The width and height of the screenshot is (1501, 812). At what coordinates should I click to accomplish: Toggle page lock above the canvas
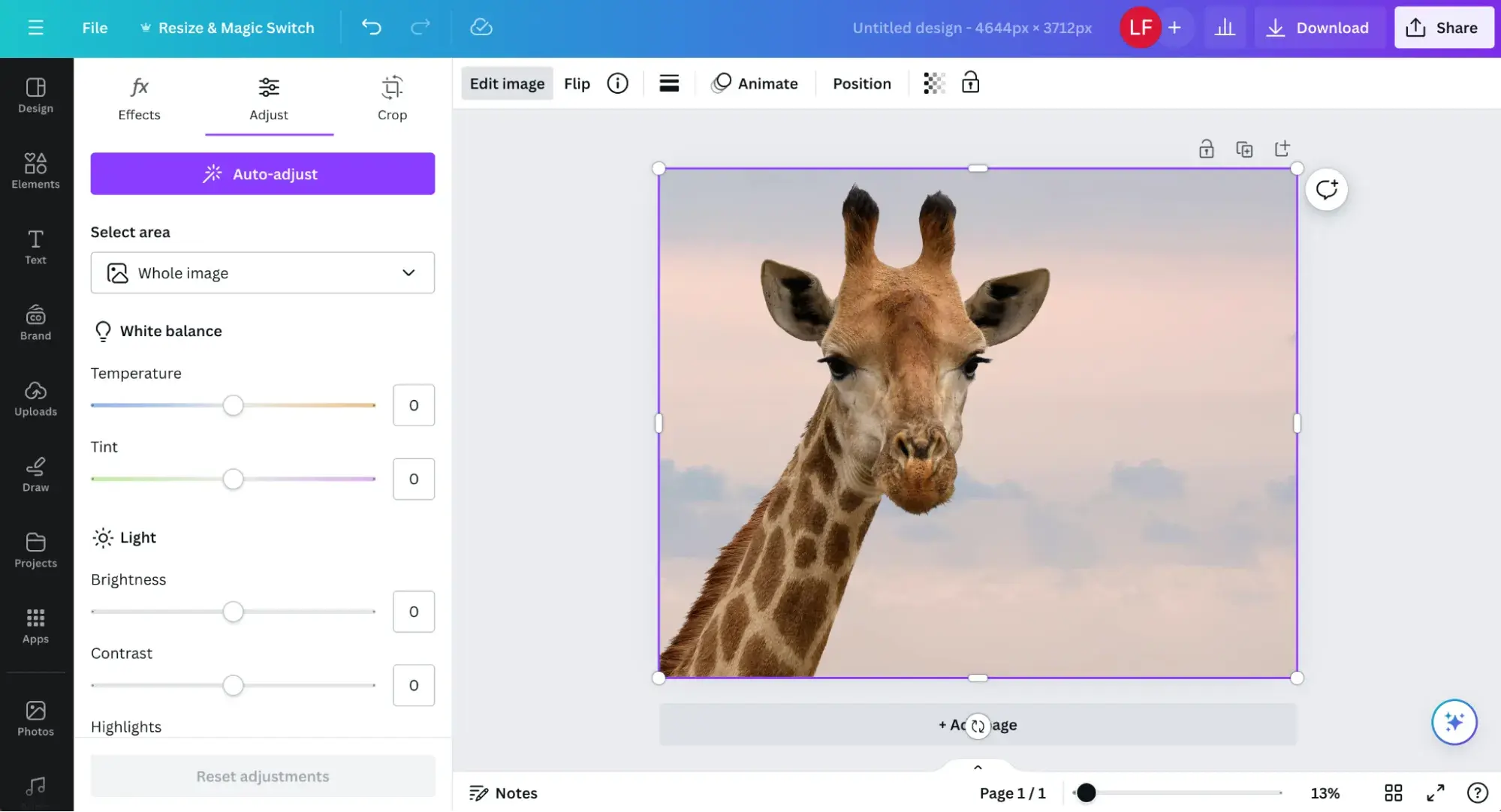1206,149
